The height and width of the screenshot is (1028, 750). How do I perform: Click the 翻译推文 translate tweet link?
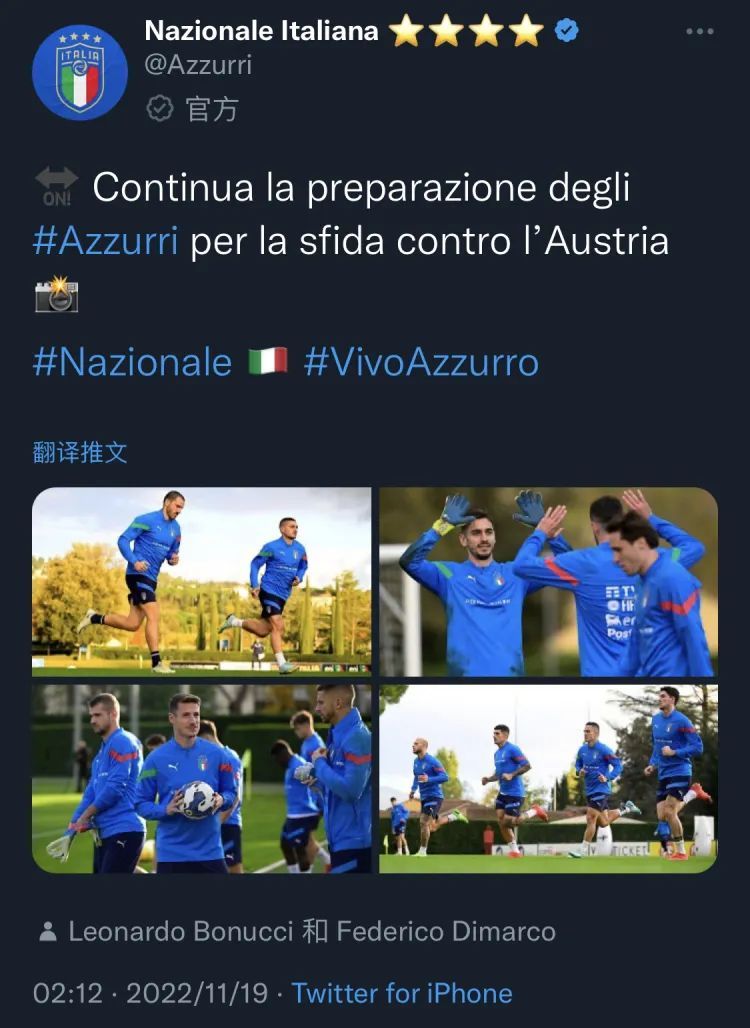pyautogui.click(x=80, y=452)
